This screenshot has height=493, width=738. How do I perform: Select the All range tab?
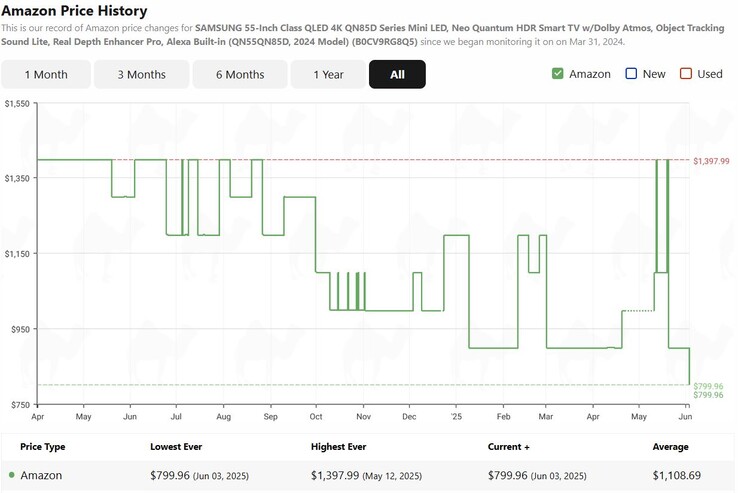(x=397, y=74)
